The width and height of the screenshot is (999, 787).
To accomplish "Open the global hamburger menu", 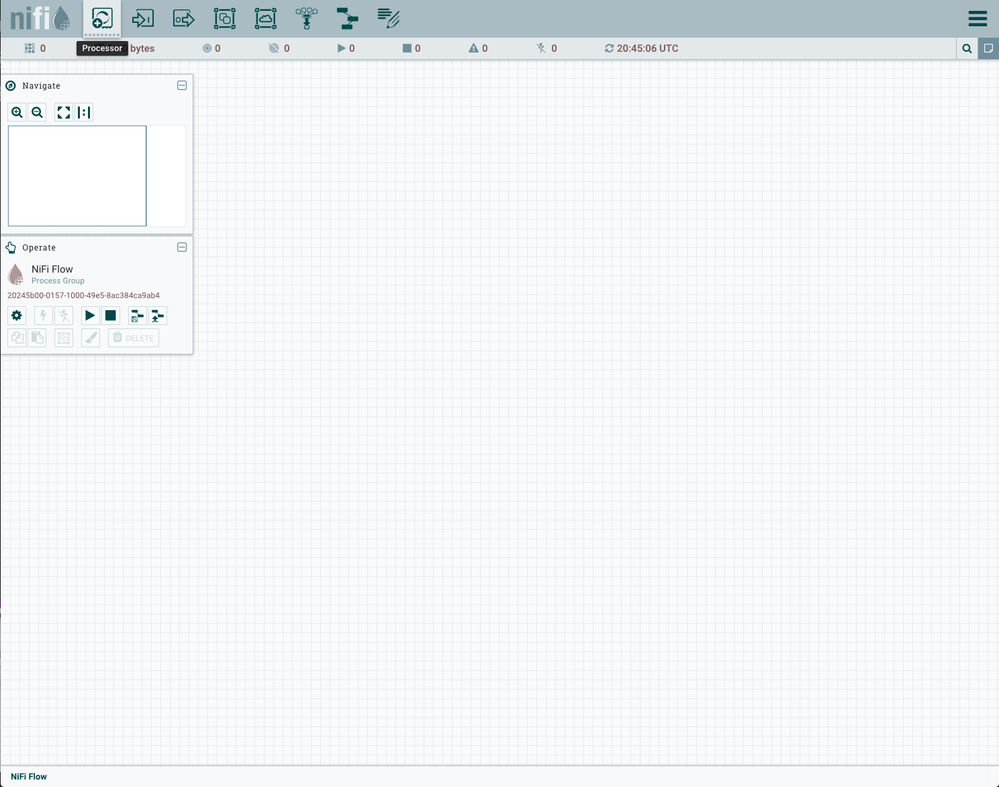I will 977,18.
